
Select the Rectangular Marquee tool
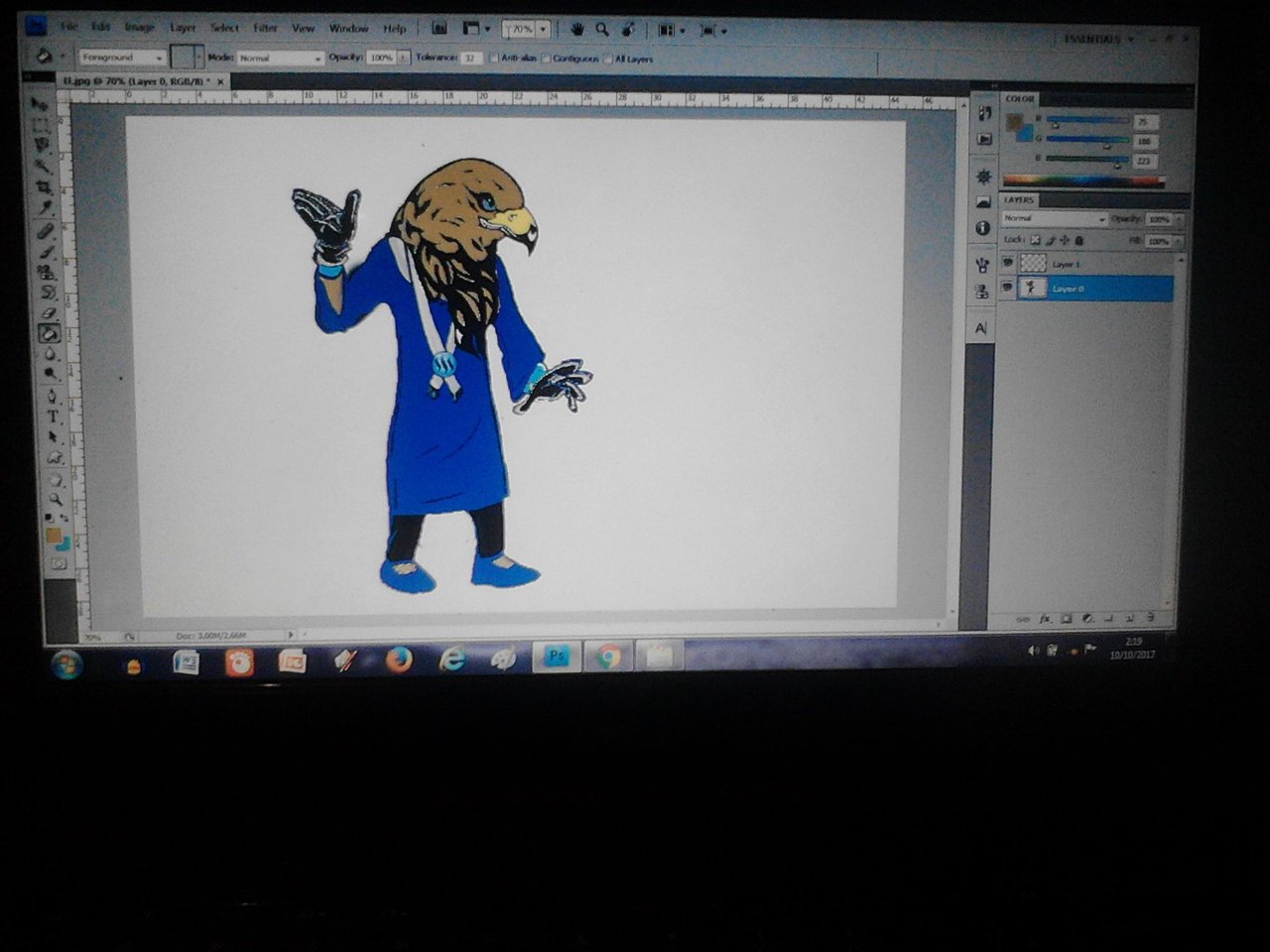(x=42, y=125)
